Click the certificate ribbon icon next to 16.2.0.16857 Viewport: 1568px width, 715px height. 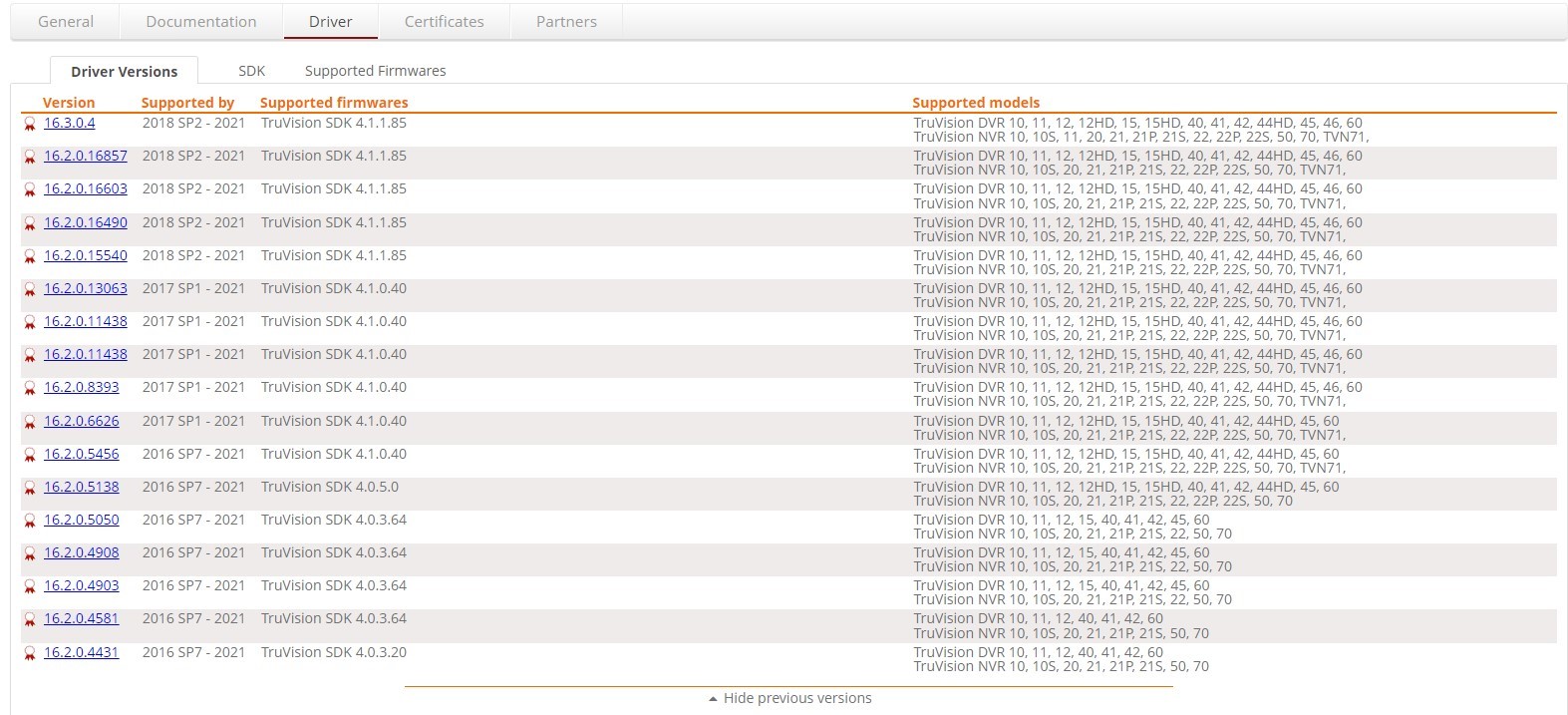tap(30, 158)
